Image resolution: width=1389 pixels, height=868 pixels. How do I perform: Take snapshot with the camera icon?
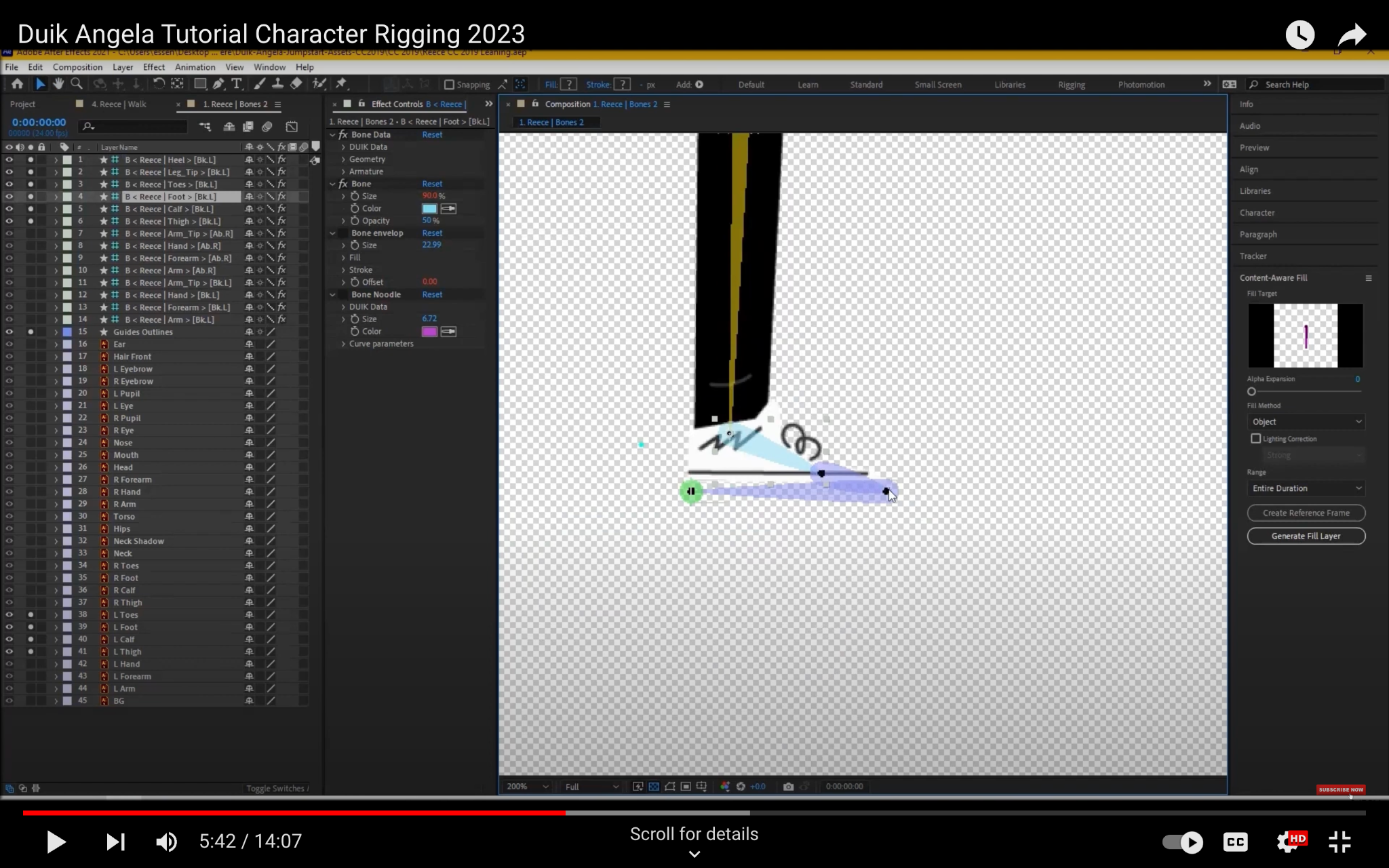click(788, 787)
